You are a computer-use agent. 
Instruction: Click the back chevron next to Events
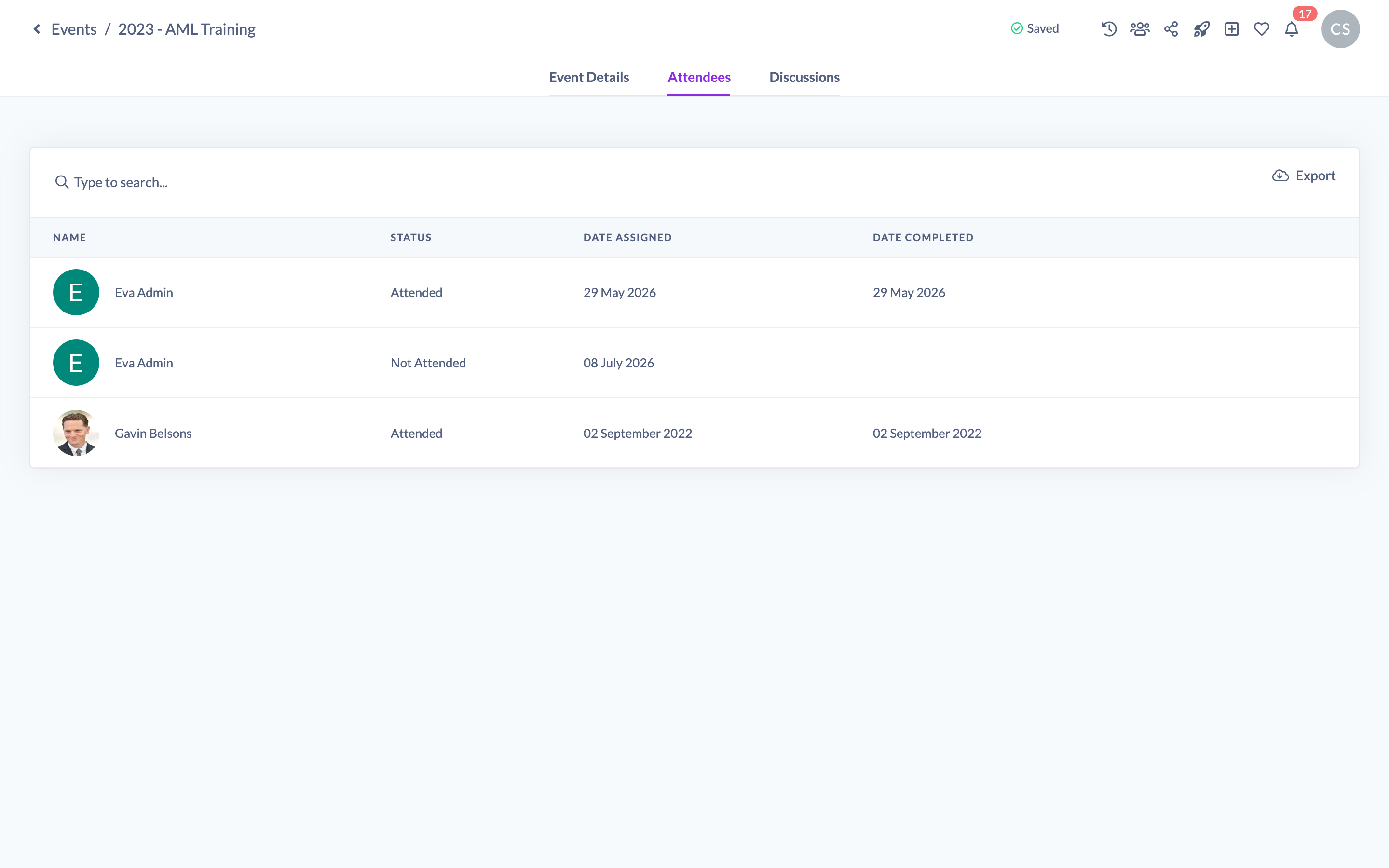[37, 29]
